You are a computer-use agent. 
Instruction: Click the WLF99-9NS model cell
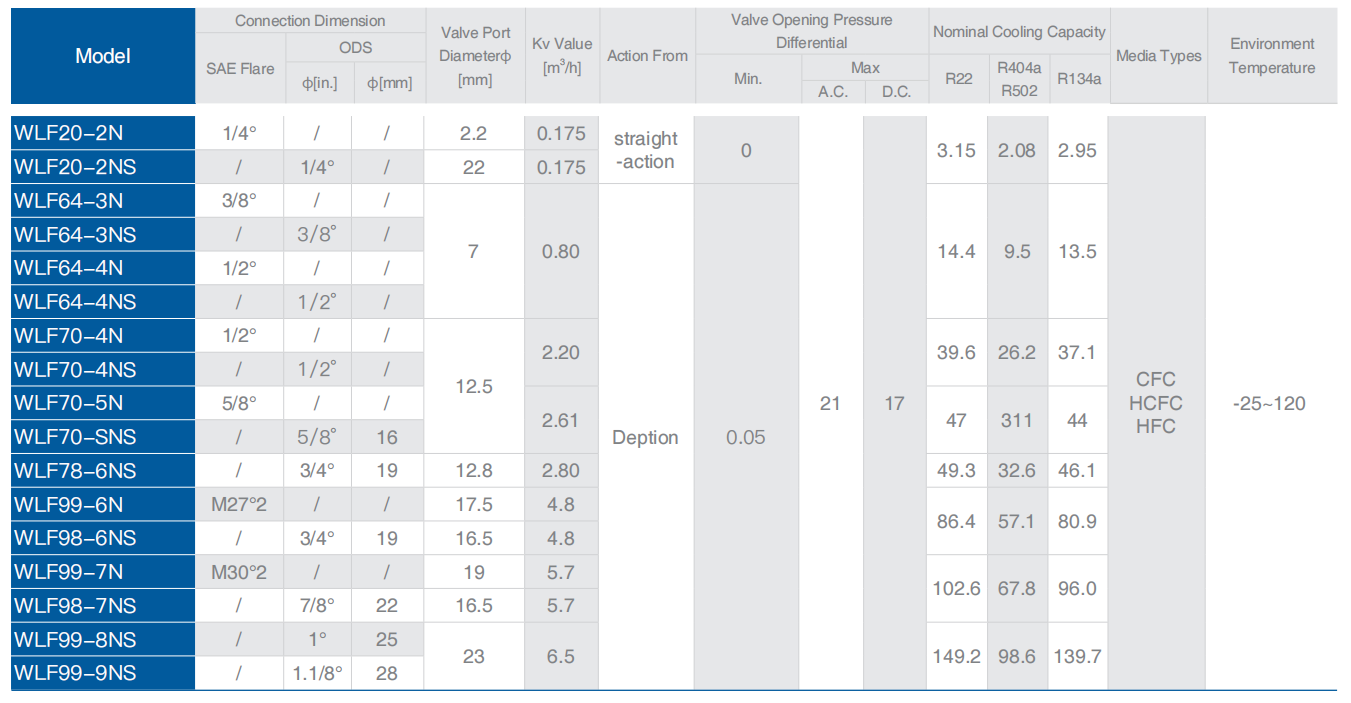click(103, 673)
